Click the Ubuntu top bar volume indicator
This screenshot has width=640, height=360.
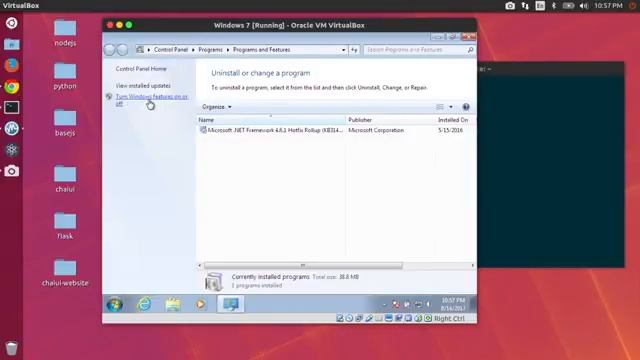[584, 6]
